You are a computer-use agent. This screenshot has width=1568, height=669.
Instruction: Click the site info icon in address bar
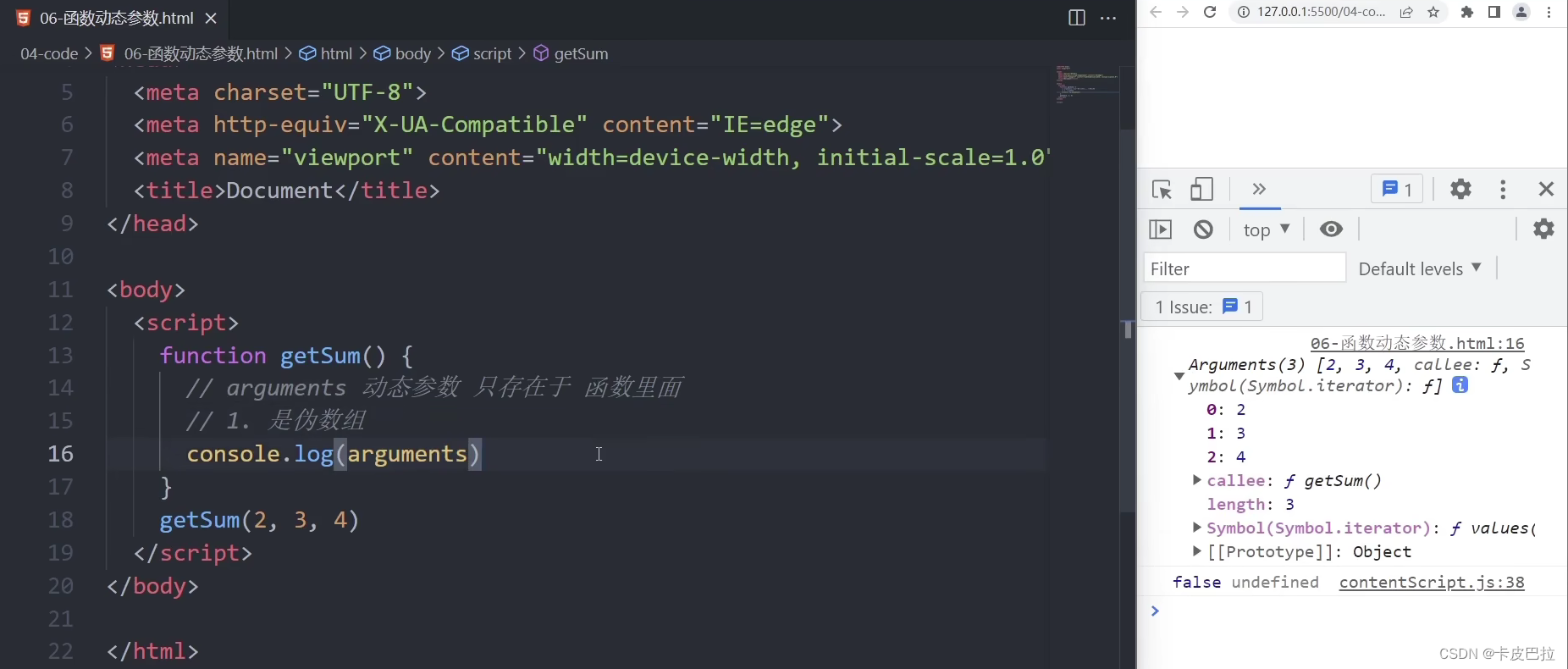click(x=1244, y=12)
